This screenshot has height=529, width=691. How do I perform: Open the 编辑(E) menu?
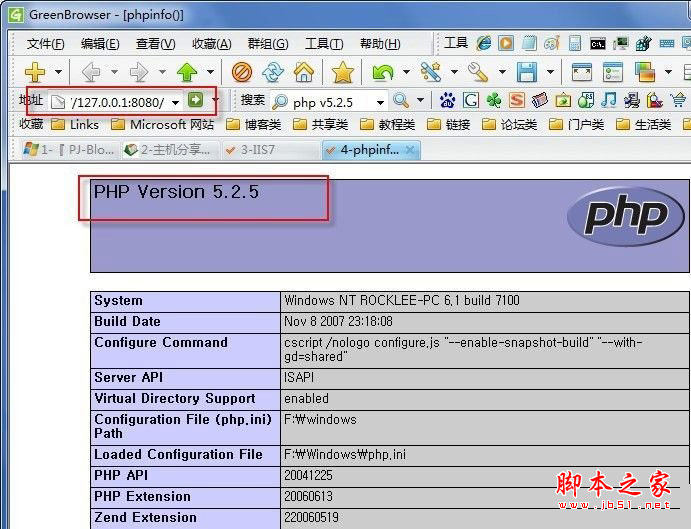click(x=100, y=44)
